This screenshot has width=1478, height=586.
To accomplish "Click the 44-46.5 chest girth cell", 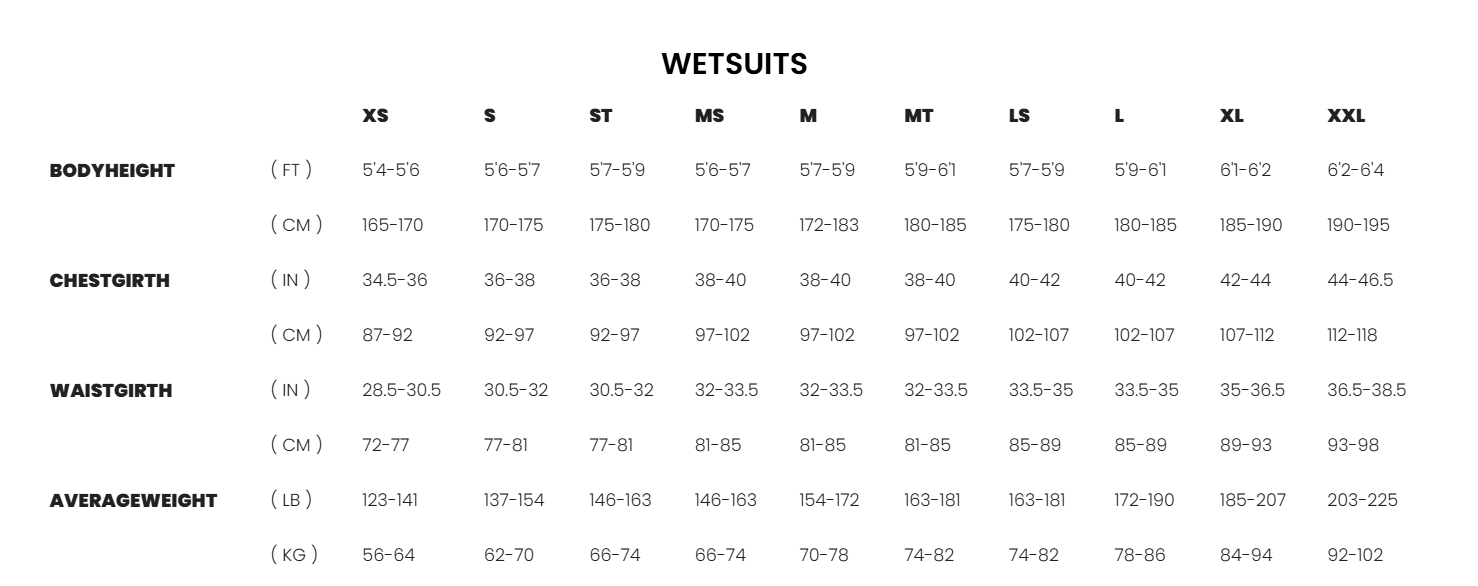I will pyautogui.click(x=1360, y=281).
